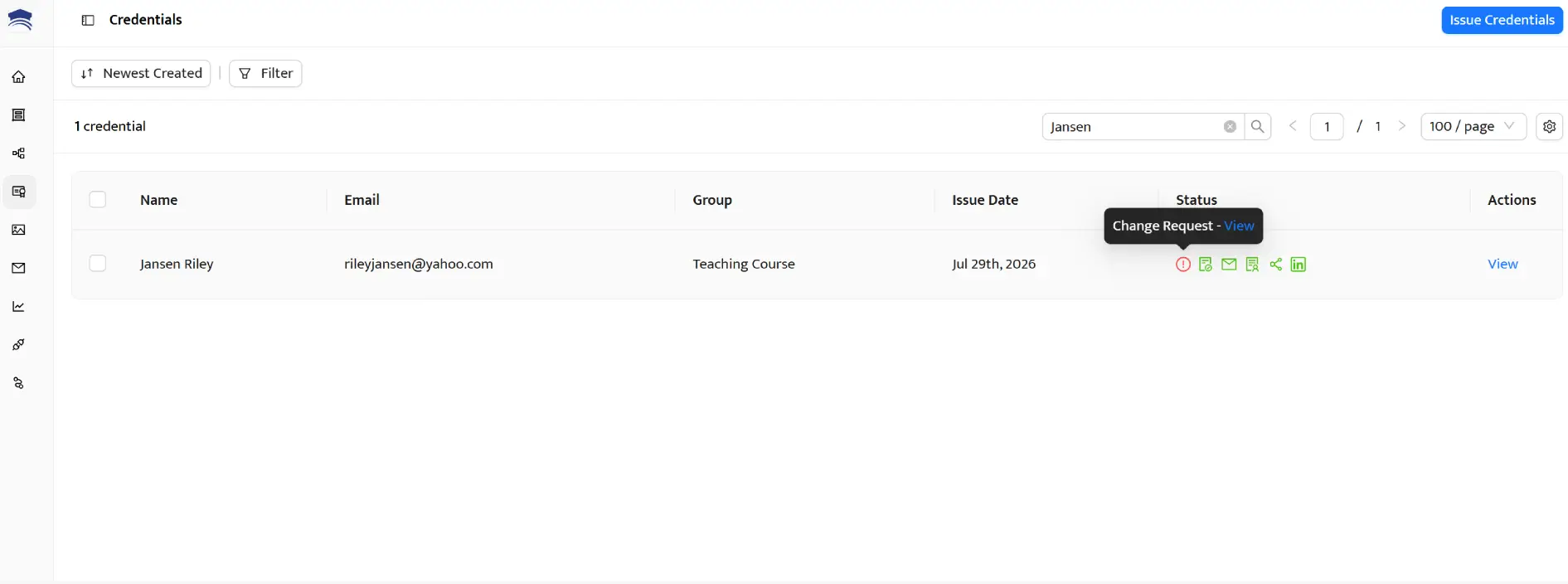Click the red change request alert icon

click(x=1183, y=265)
